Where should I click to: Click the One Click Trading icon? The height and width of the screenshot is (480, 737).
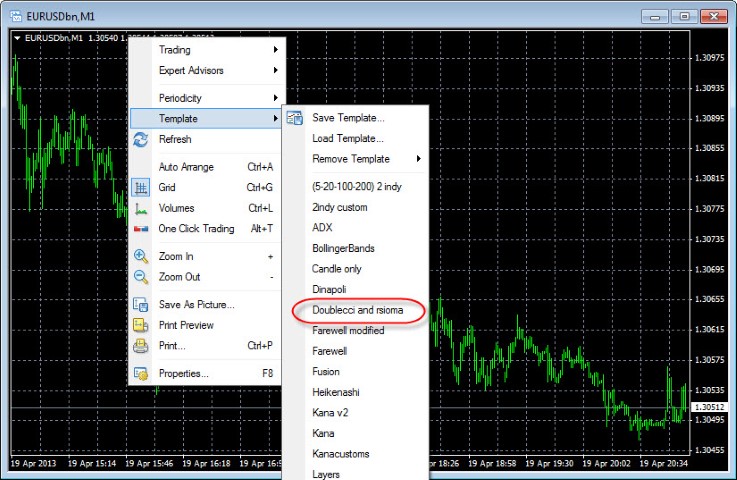(x=141, y=229)
